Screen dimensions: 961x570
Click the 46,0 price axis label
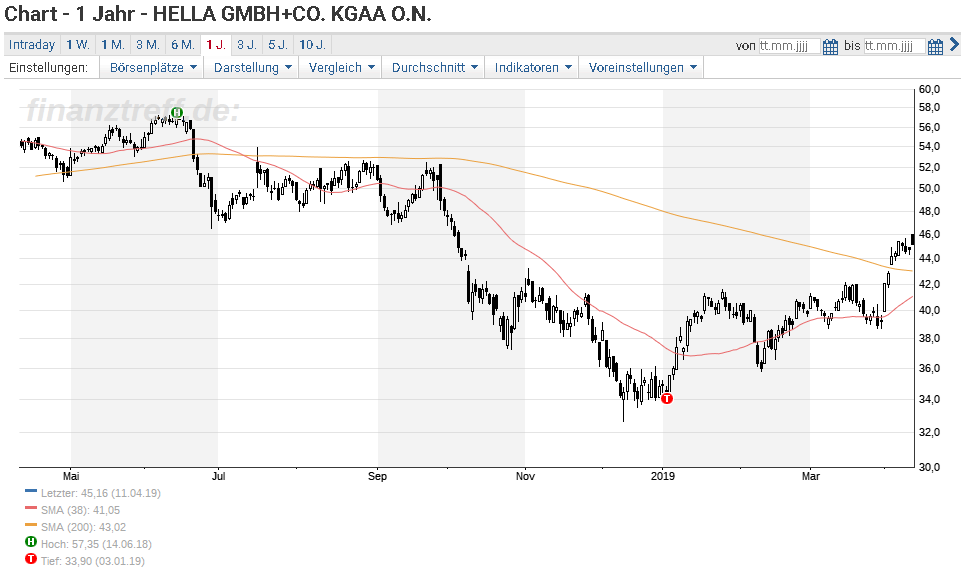pyautogui.click(x=930, y=234)
